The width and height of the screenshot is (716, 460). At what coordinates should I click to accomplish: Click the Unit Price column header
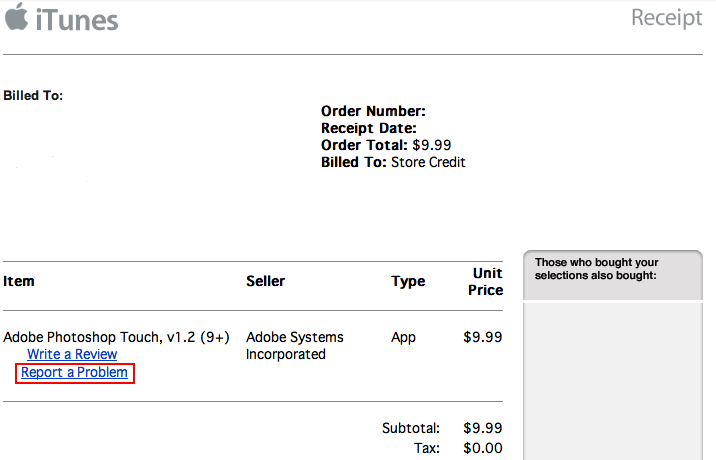tap(486, 281)
